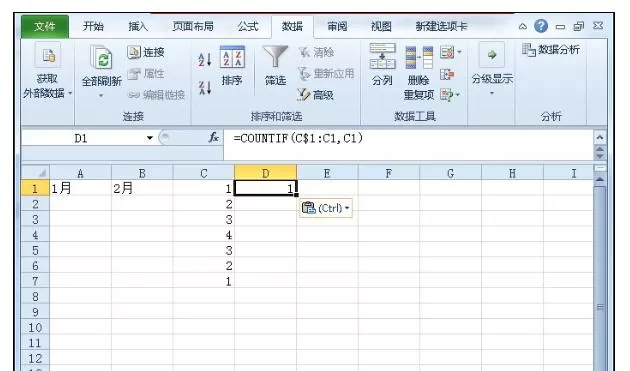Click the fx insert function icon

click(x=213, y=138)
